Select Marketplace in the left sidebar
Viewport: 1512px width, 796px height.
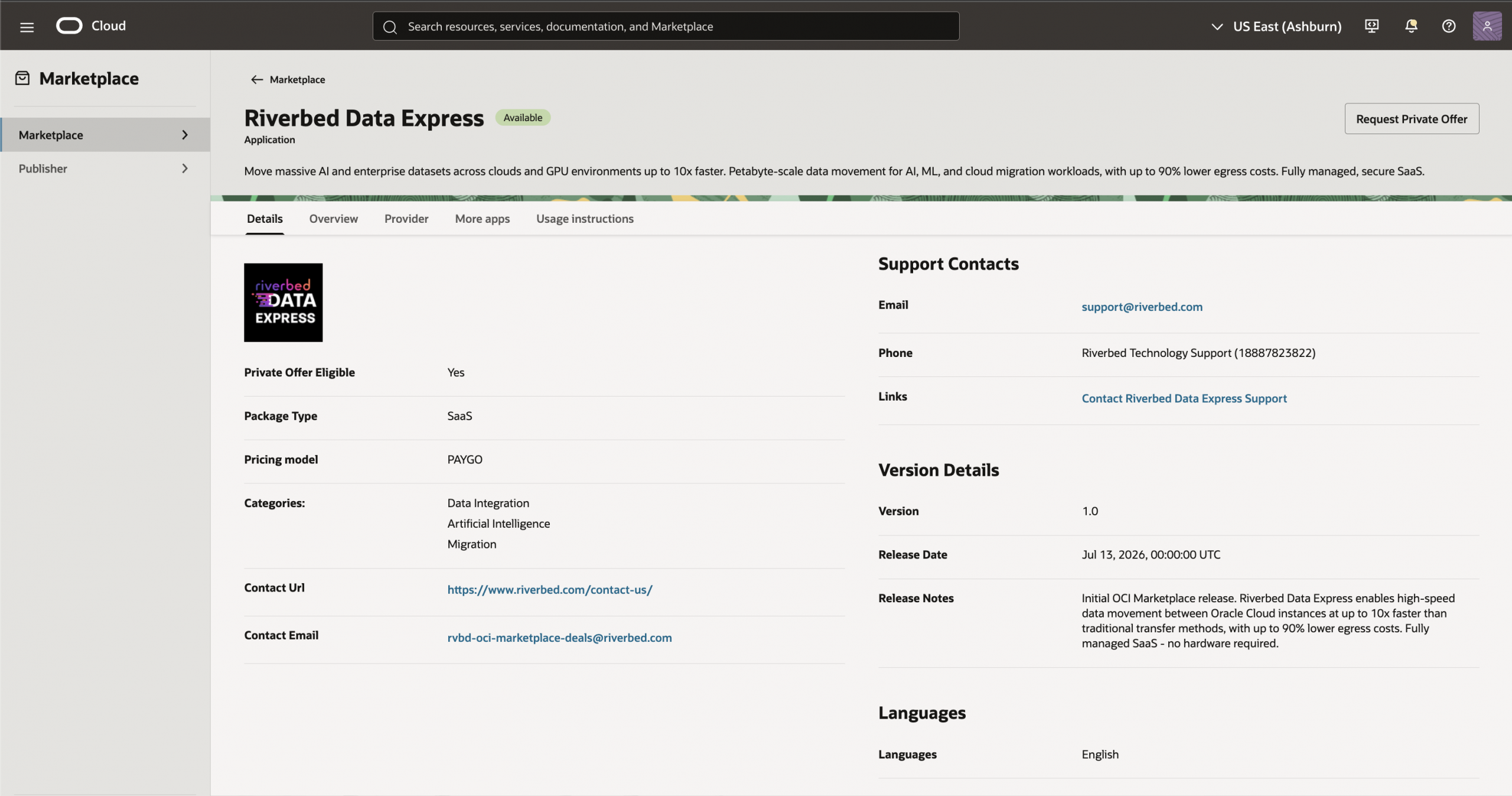point(105,135)
